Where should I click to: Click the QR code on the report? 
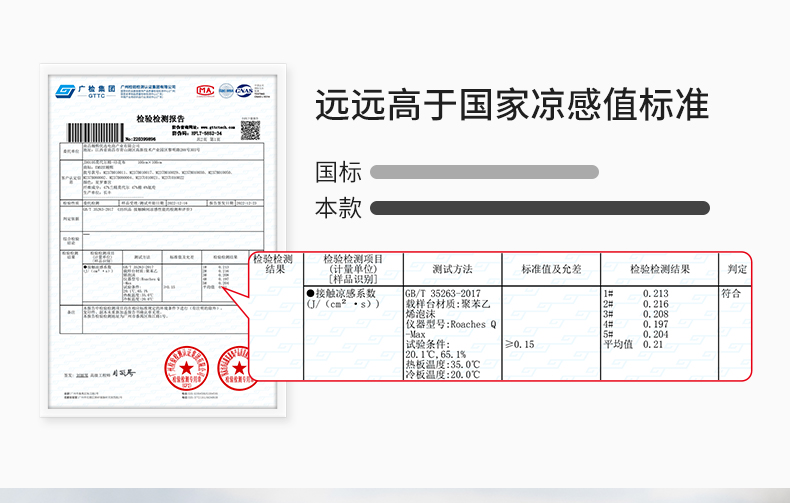click(249, 129)
